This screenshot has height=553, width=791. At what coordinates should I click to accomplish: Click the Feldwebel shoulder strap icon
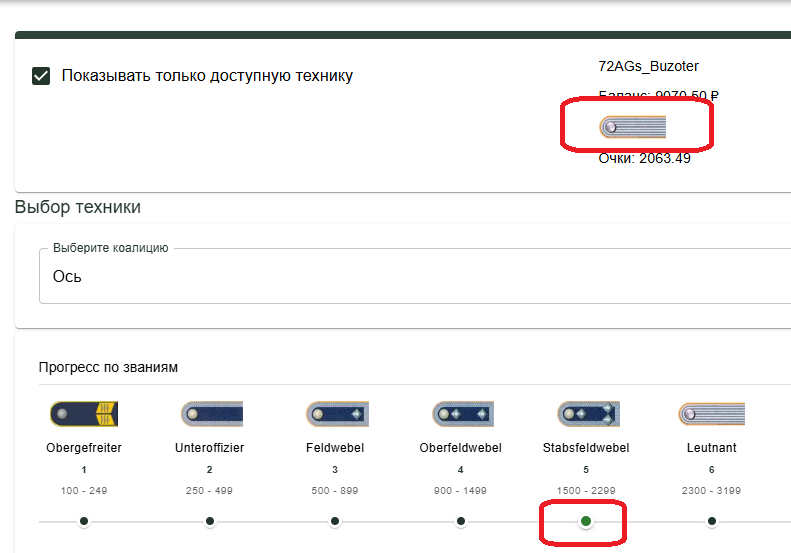tap(337, 414)
